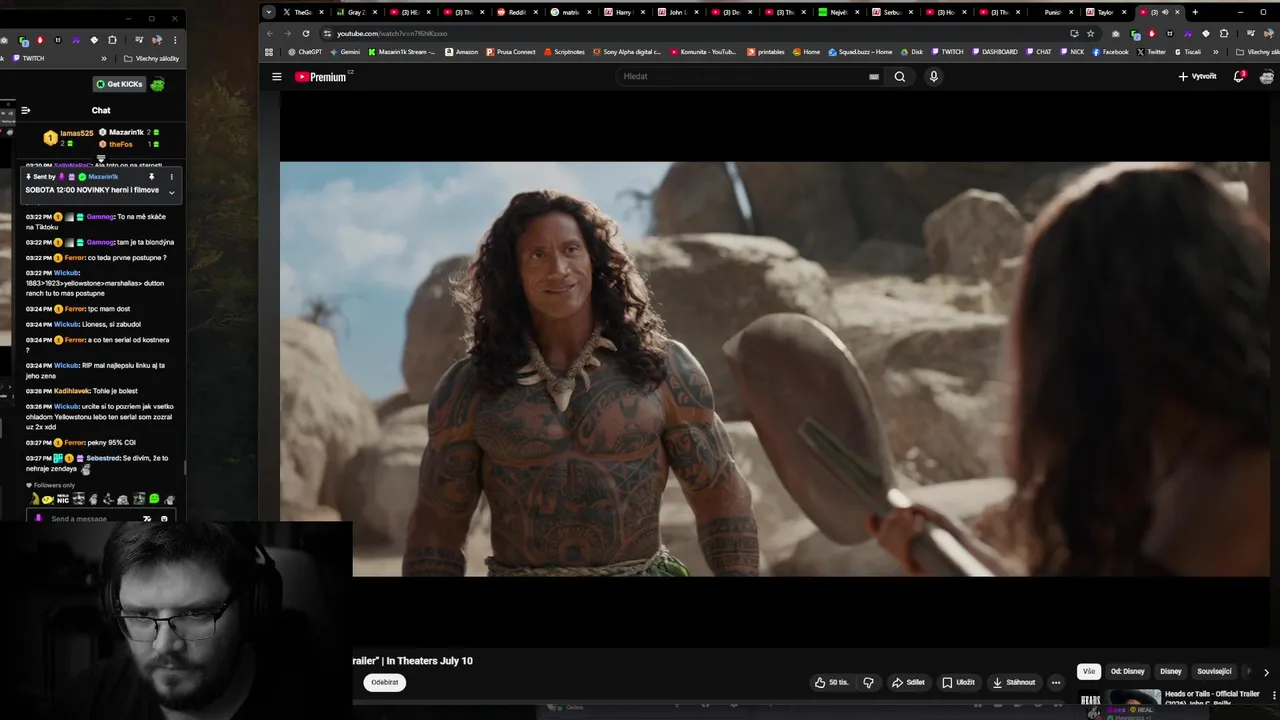
Task: Open the Amazon bookmark
Action: [x=462, y=52]
